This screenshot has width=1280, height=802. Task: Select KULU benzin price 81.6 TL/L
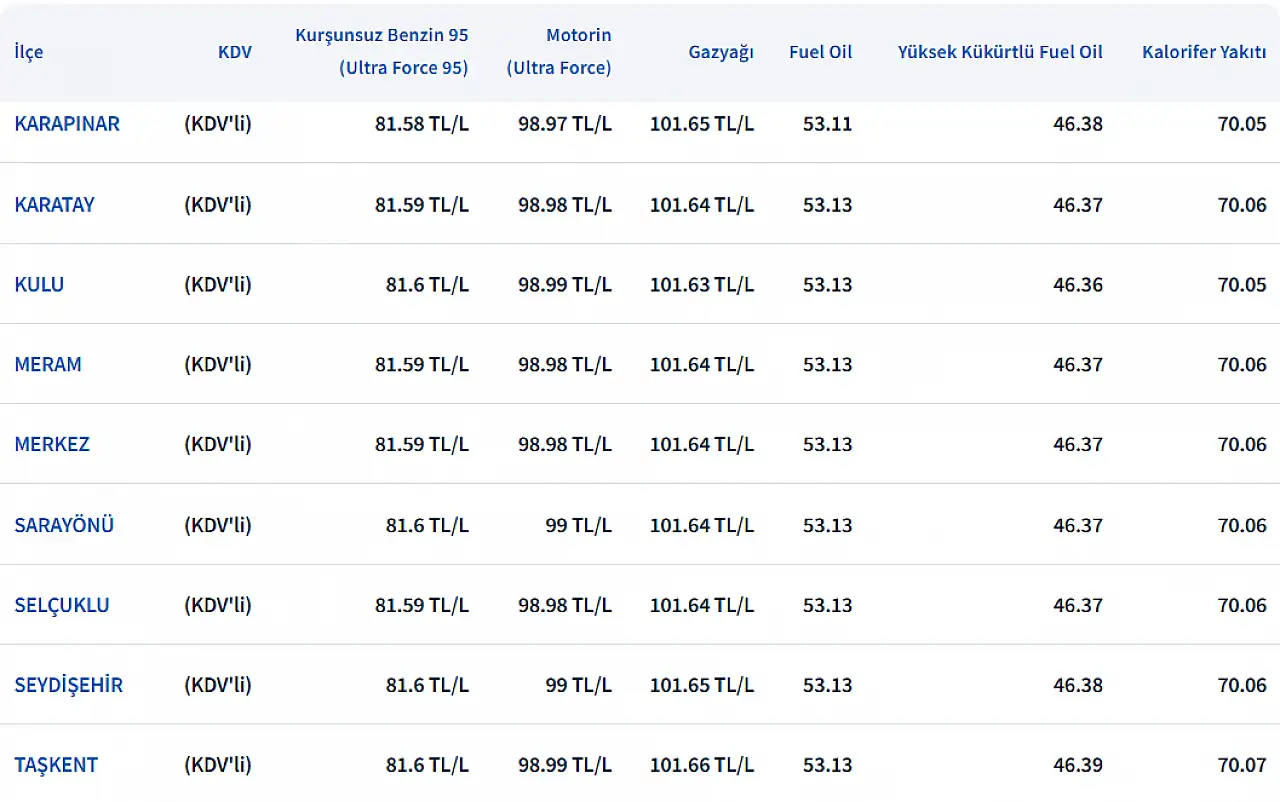pyautogui.click(x=428, y=284)
